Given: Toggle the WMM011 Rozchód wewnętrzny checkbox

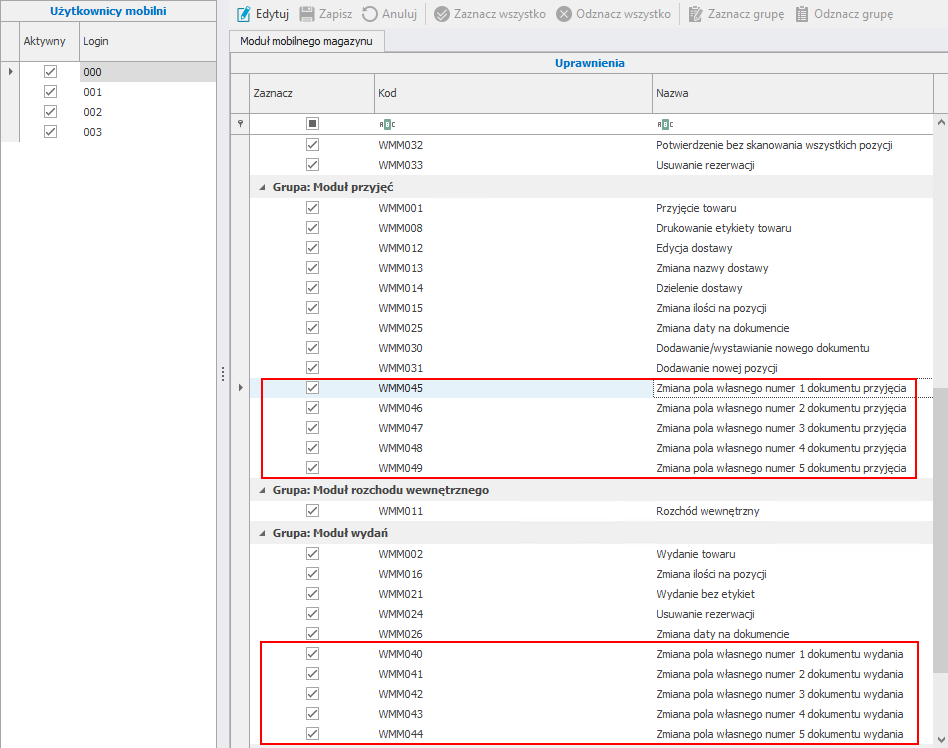Looking at the screenshot, I should [312, 511].
